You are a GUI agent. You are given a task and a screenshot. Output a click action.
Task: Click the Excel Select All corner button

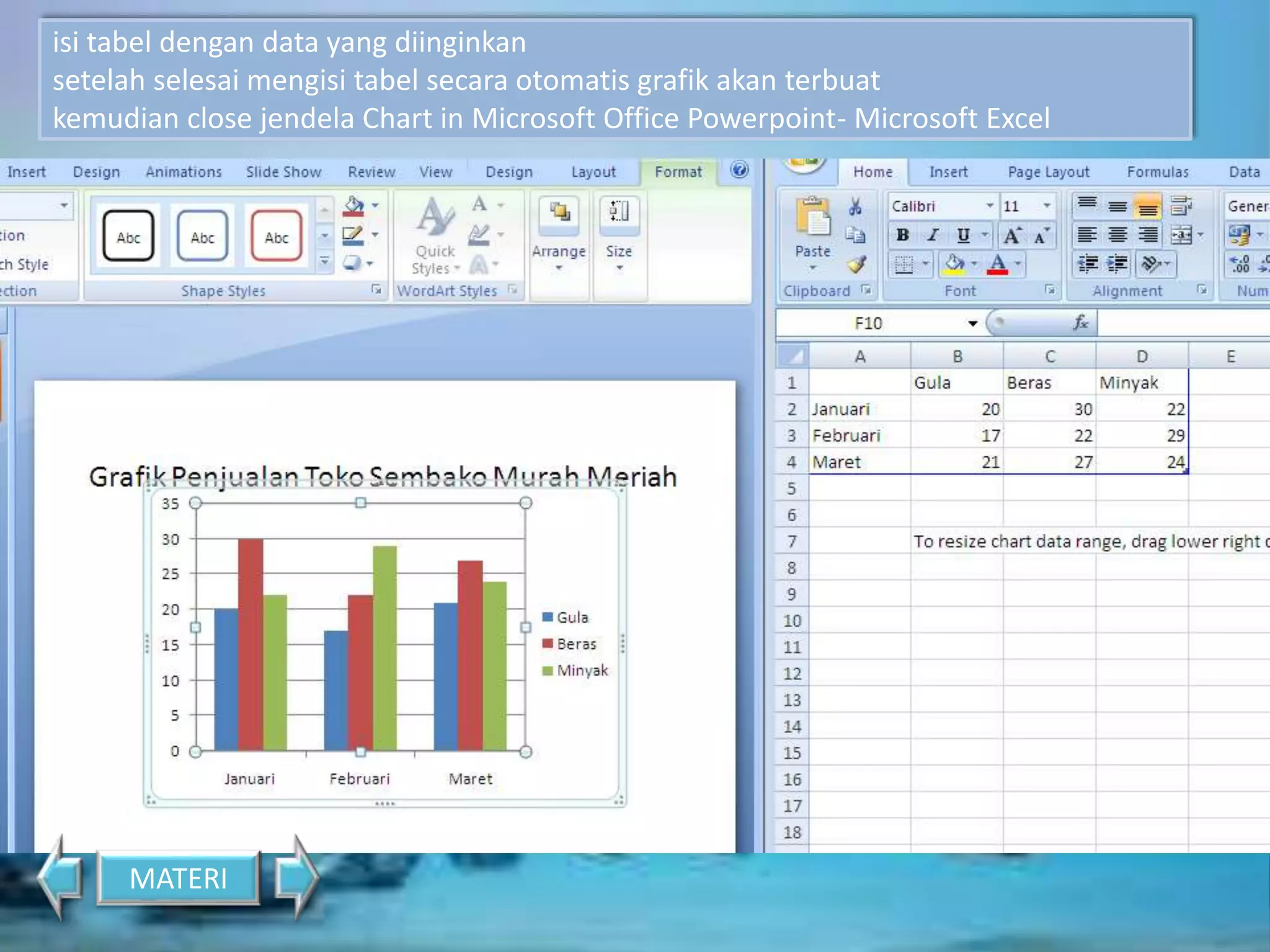point(793,356)
